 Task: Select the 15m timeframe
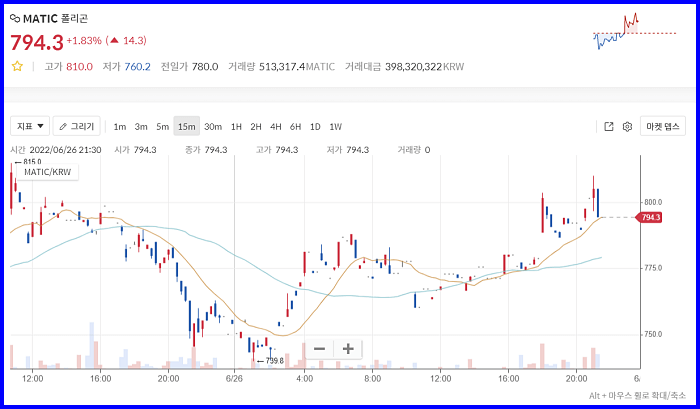tap(187, 127)
